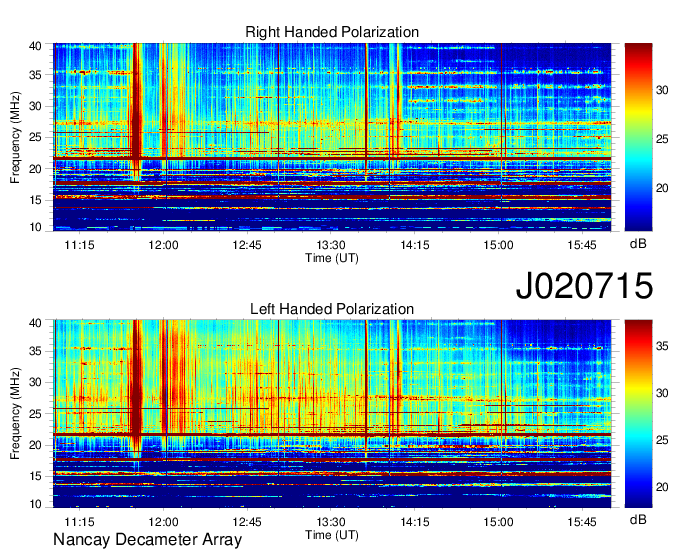
Task: Click the 35 MHz tick on upper plot
Action: [36, 75]
